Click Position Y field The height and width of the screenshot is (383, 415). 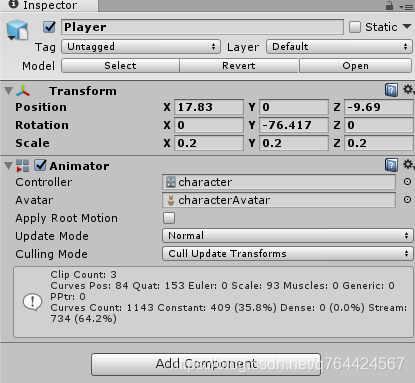[294, 107]
